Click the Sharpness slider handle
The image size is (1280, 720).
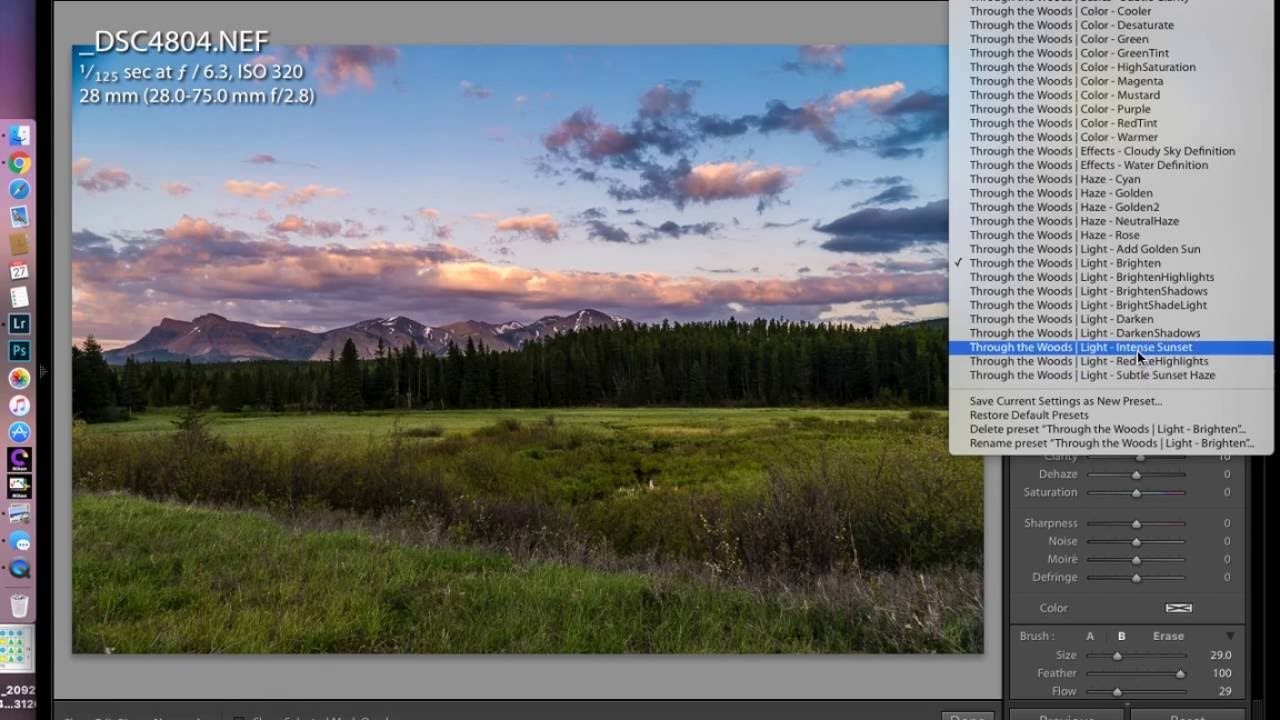point(1136,524)
